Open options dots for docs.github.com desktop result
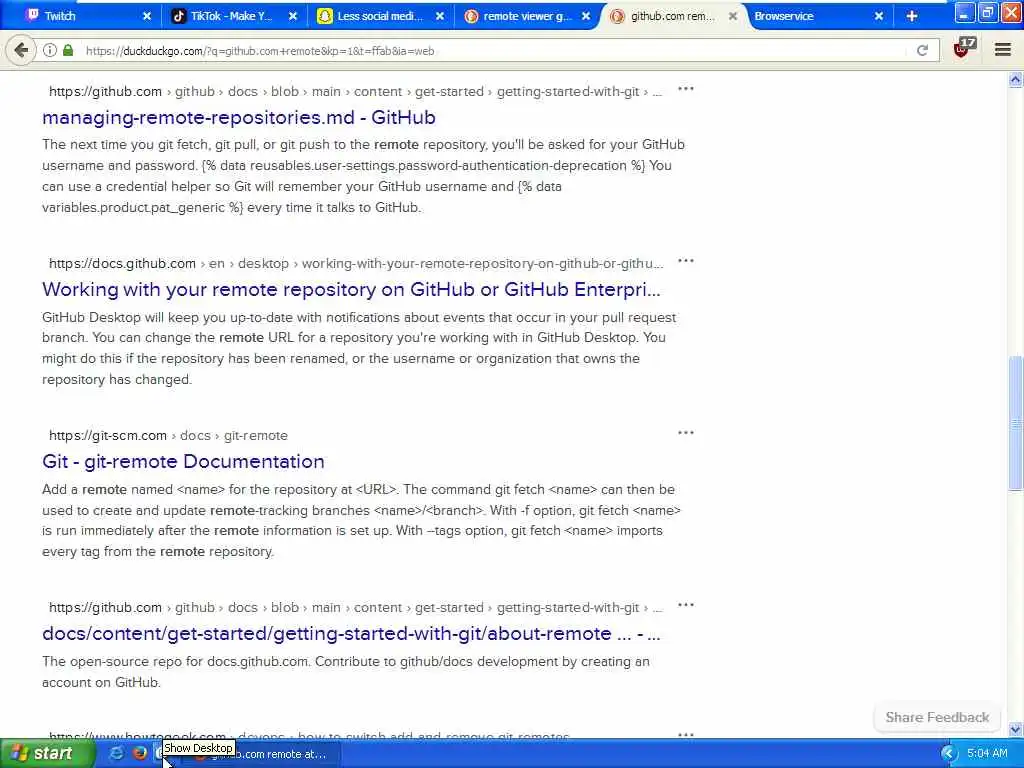1024x768 pixels. [x=686, y=261]
